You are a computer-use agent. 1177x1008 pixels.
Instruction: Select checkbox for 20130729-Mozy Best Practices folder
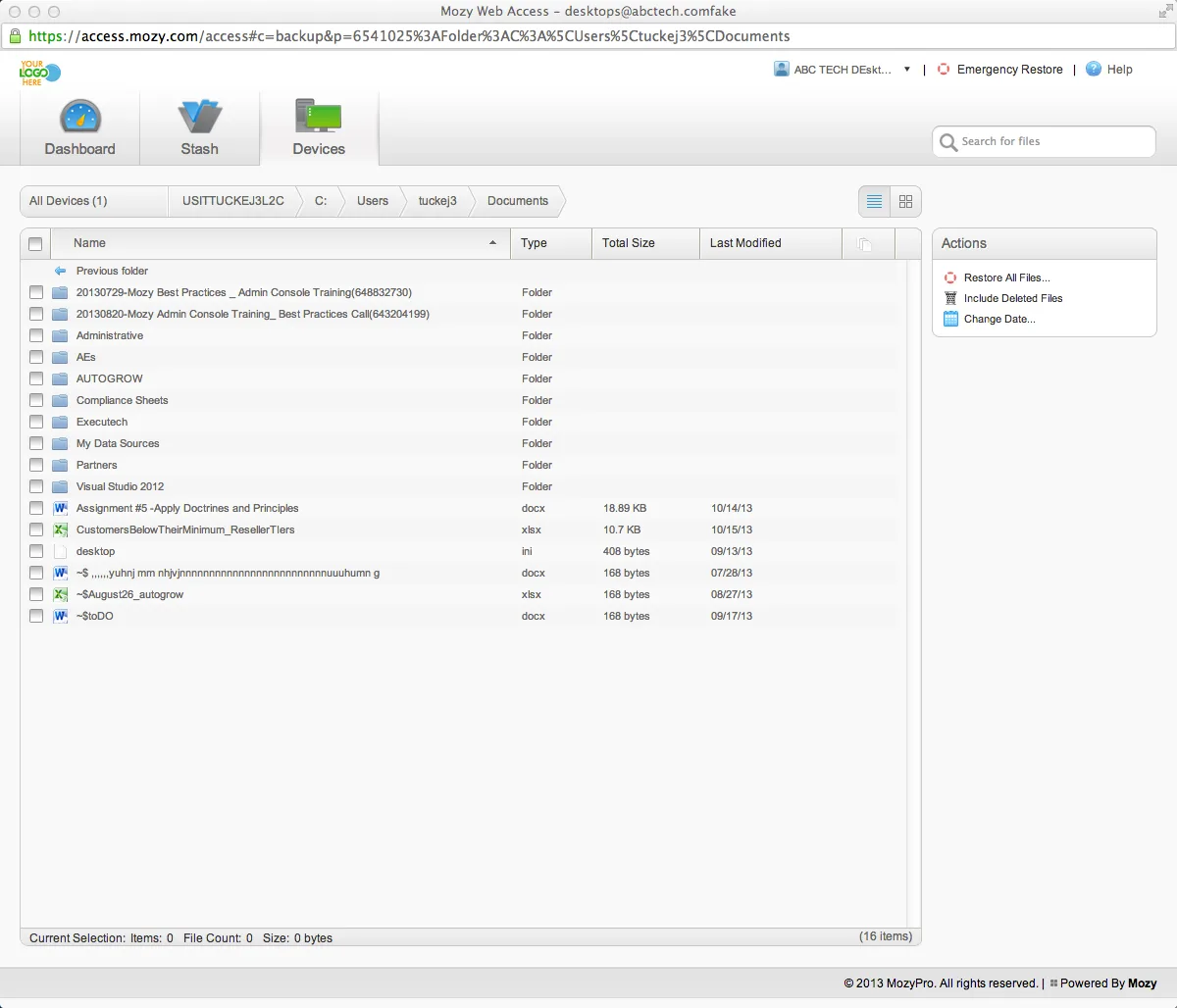click(36, 292)
